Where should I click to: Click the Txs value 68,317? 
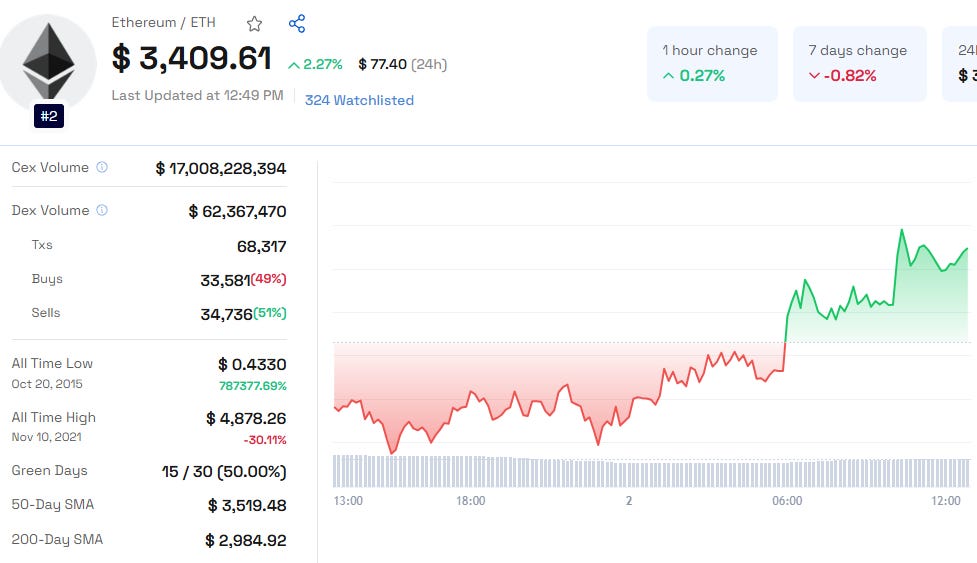coord(262,247)
